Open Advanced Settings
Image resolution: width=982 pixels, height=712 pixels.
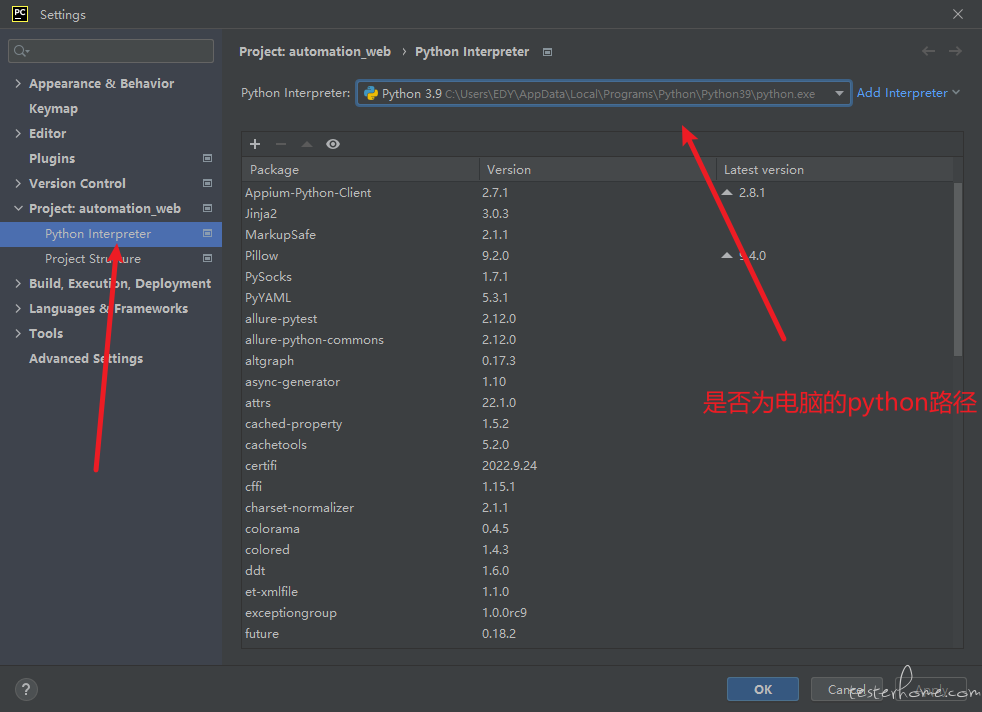click(86, 359)
